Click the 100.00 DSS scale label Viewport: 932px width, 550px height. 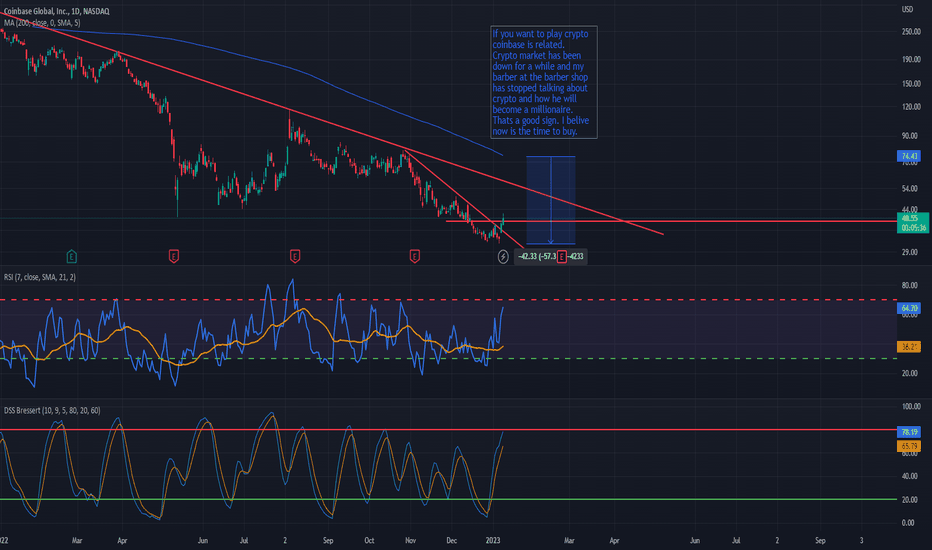click(x=911, y=407)
